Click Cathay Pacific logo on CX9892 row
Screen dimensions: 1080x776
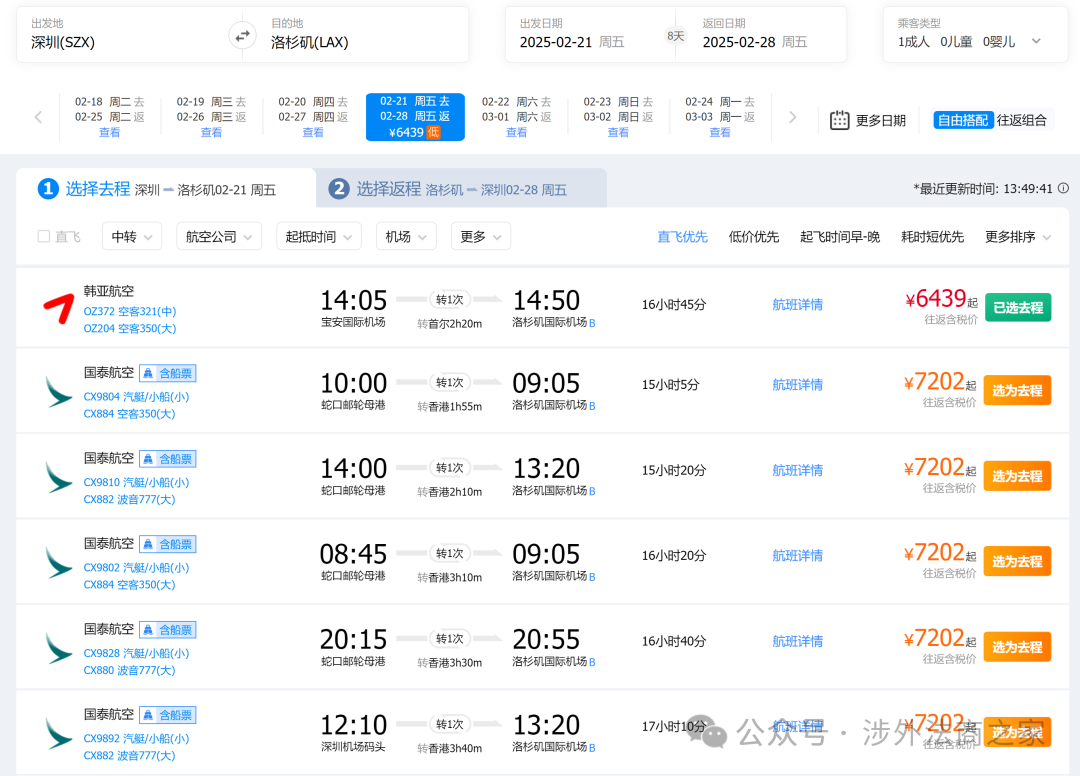coord(59,733)
